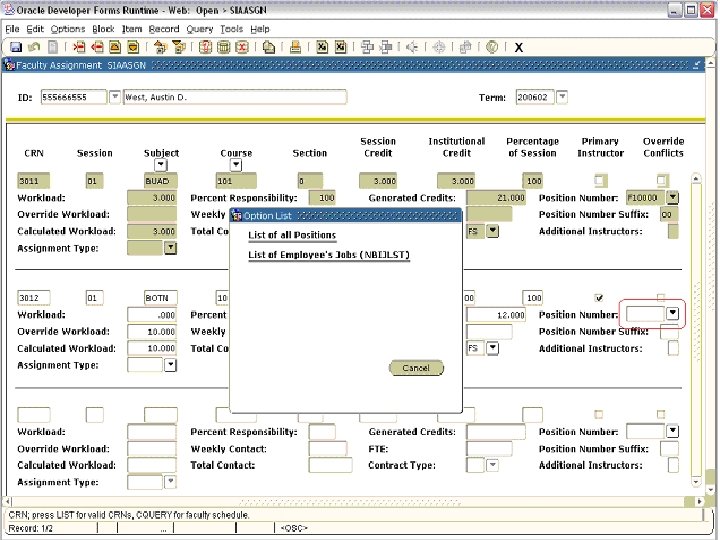720x540 pixels.
Task: Open the Block menu
Action: (x=103, y=29)
